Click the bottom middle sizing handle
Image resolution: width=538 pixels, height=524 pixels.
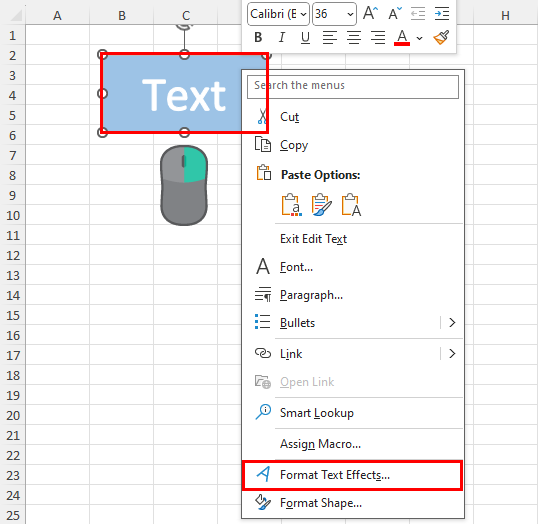tap(184, 132)
